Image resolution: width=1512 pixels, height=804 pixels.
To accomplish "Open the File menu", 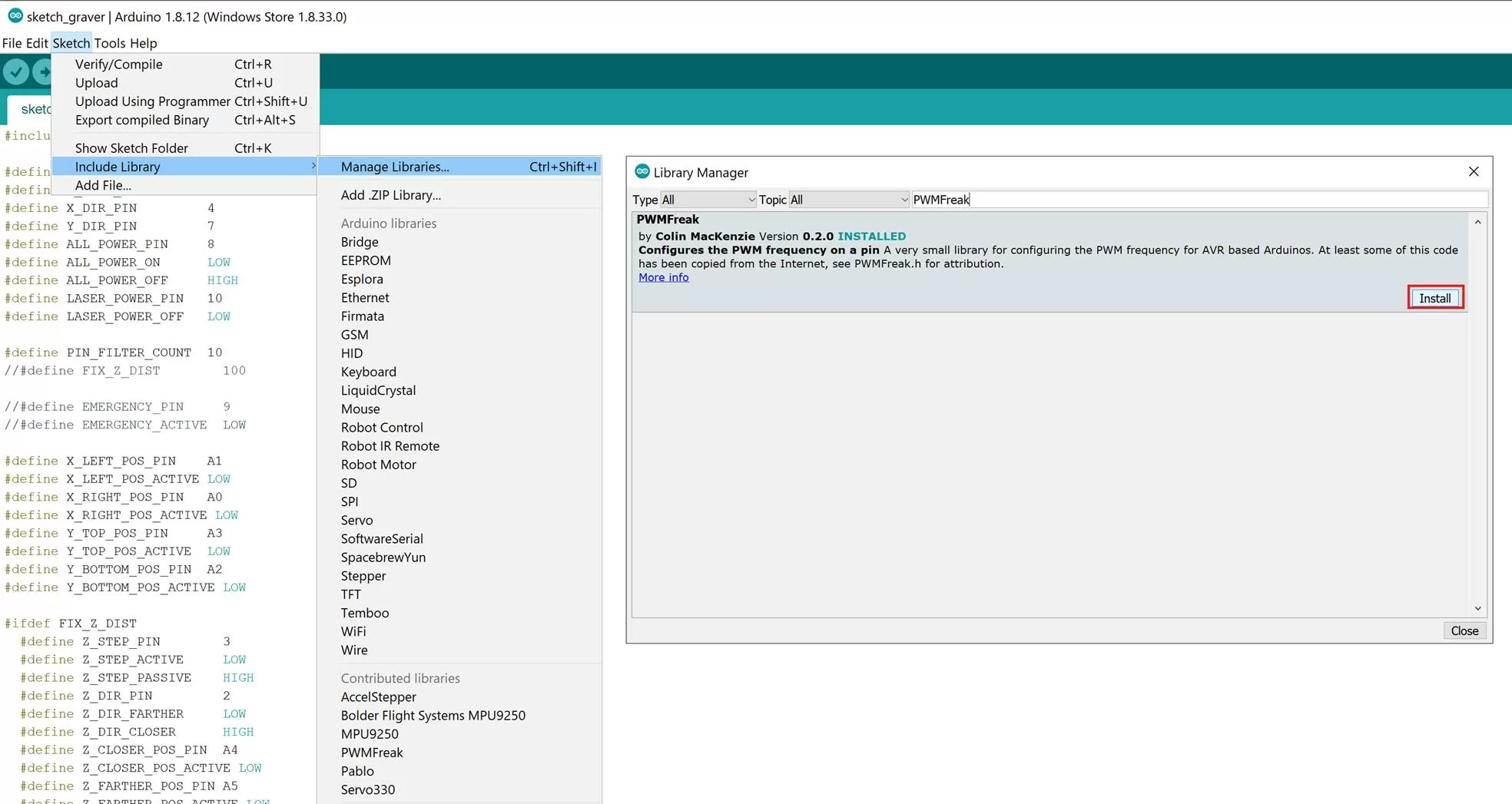I will 12,43.
